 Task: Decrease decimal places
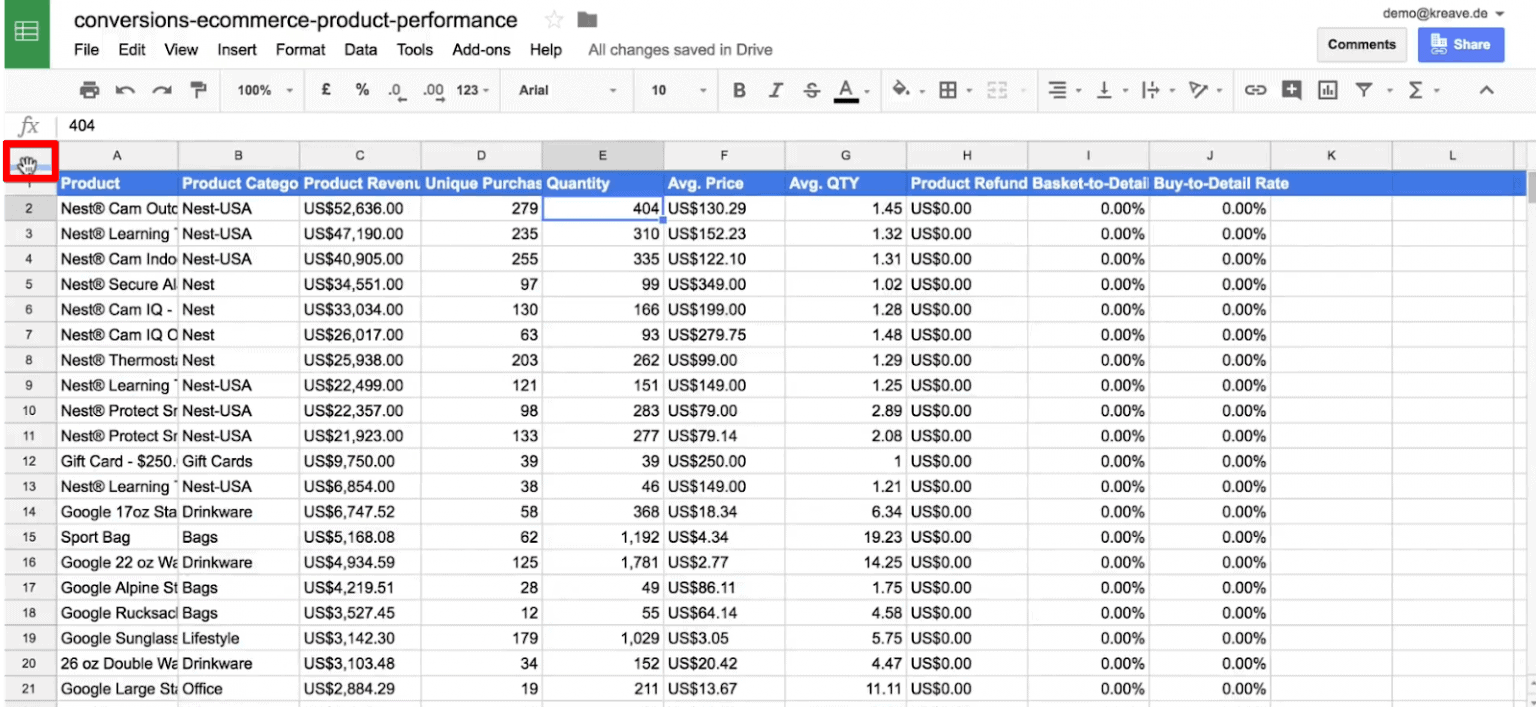click(396, 90)
